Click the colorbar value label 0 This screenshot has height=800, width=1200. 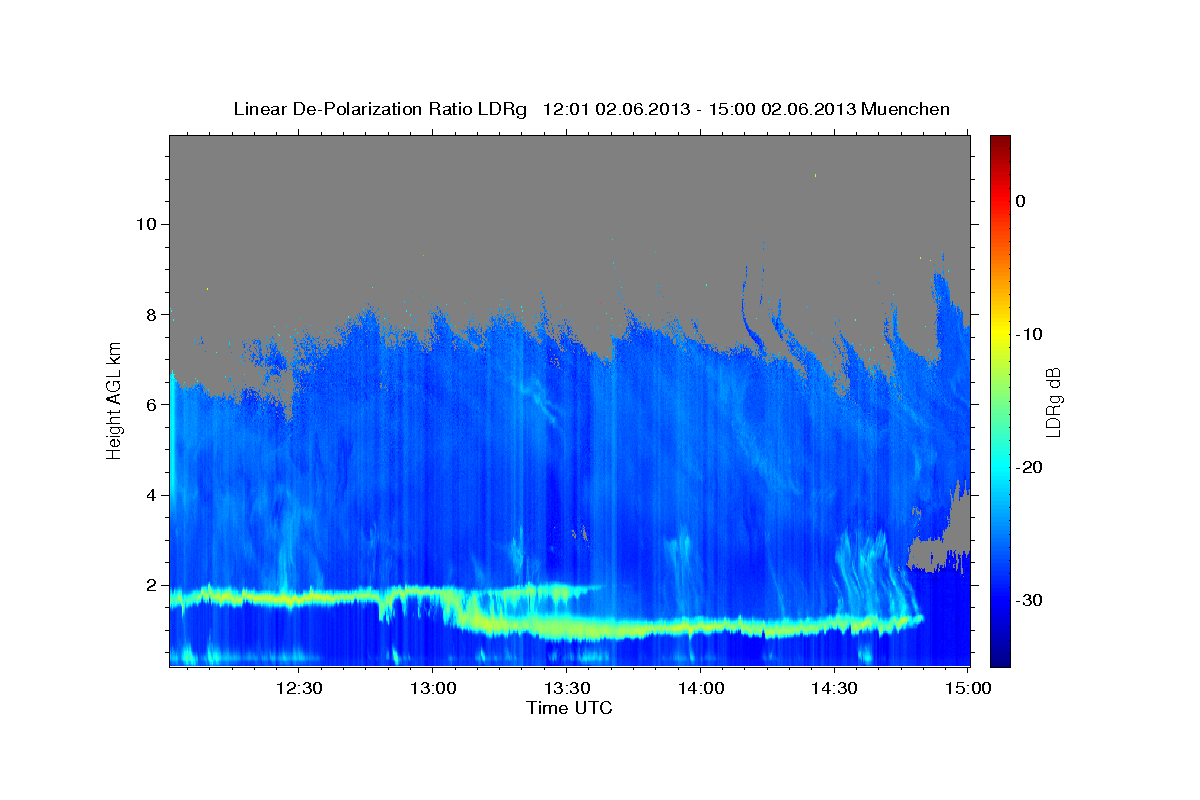[x=1020, y=201]
